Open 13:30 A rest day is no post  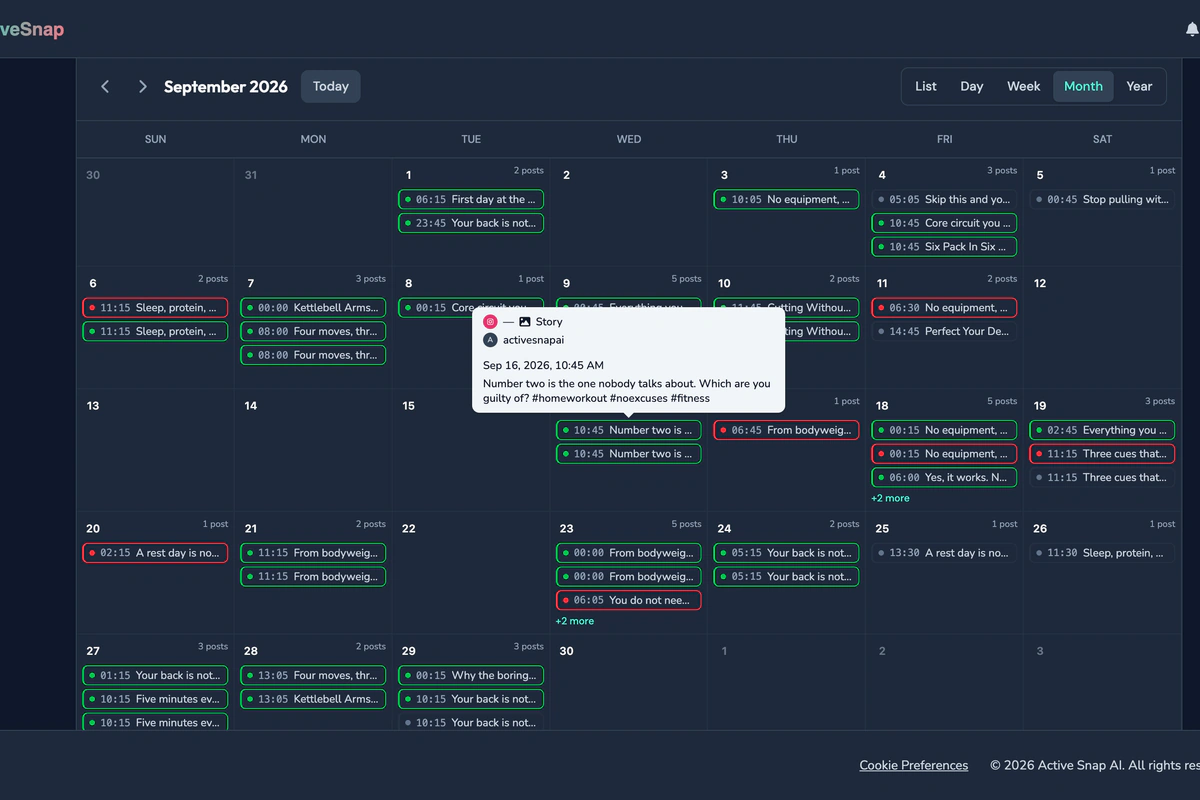pyautogui.click(x=944, y=553)
